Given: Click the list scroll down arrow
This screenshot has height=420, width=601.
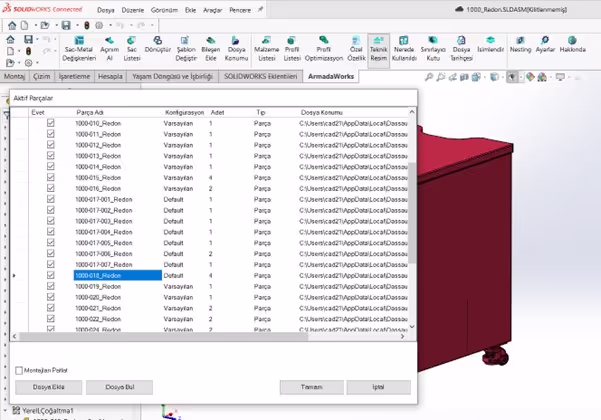Looking at the screenshot, I should tap(412, 327).
